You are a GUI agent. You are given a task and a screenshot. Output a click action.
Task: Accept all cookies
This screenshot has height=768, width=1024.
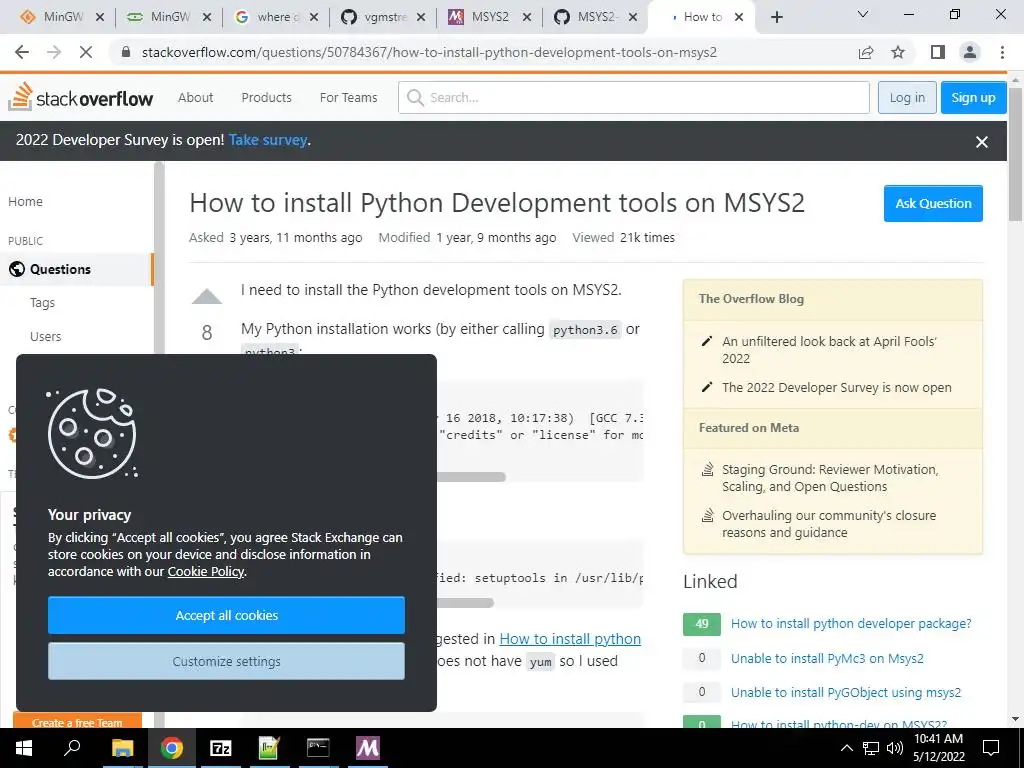point(226,615)
